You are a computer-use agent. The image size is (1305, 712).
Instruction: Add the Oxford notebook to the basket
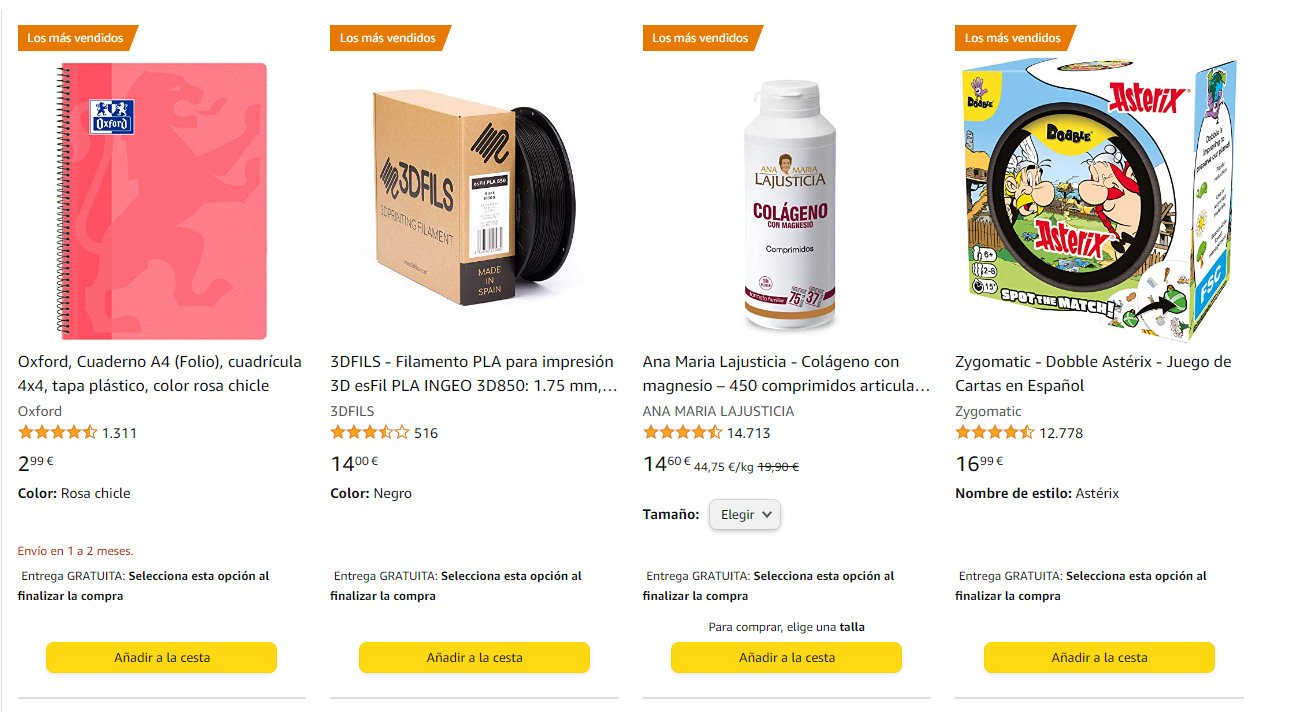coord(161,657)
